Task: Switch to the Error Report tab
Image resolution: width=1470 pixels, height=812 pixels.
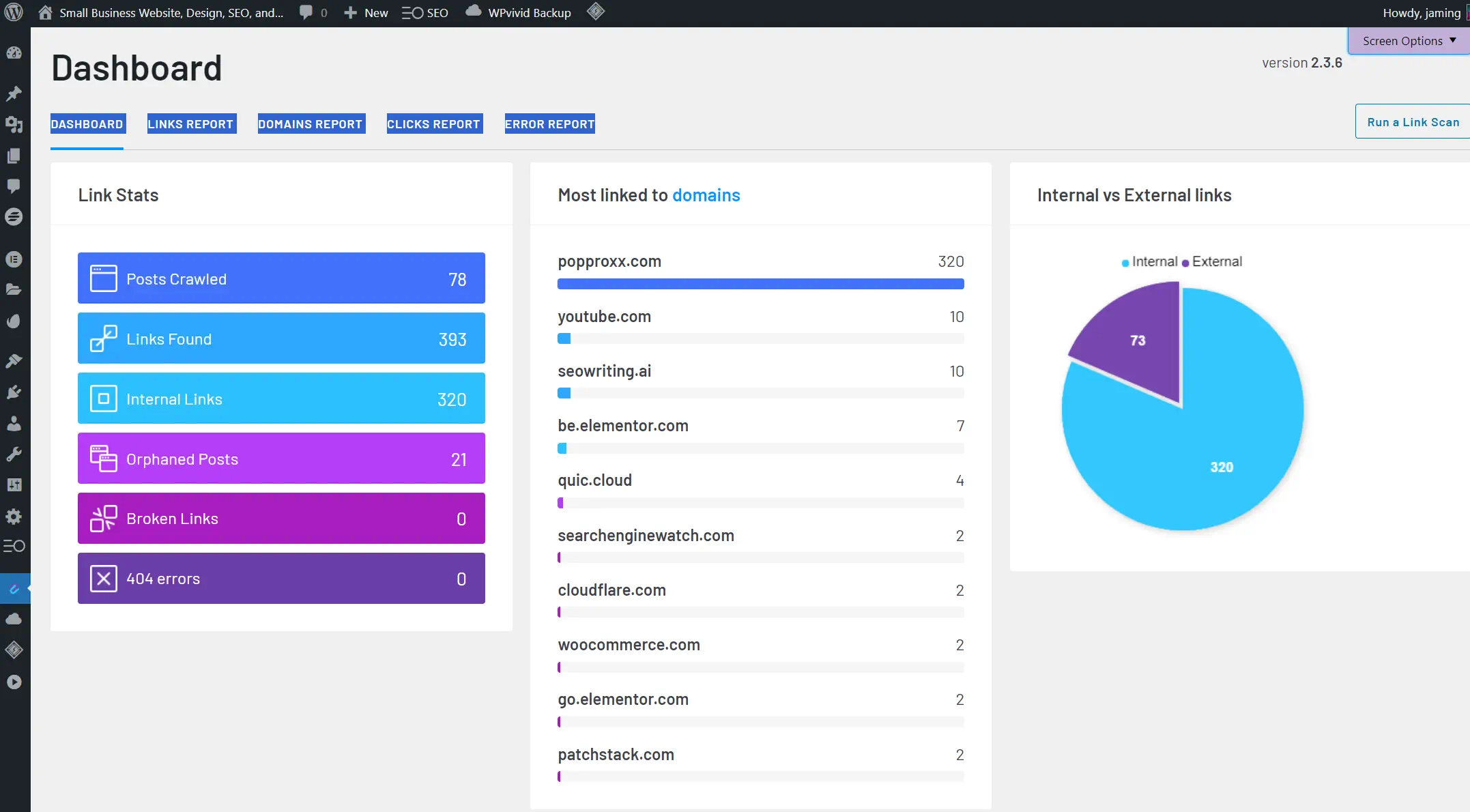Action: coord(549,124)
